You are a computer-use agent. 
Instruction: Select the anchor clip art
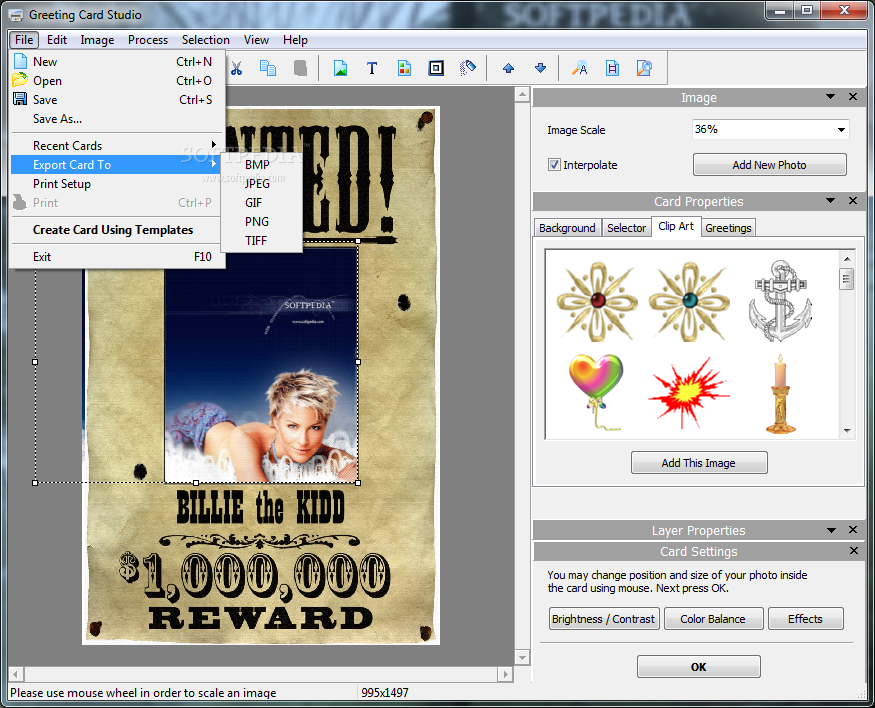[780, 300]
